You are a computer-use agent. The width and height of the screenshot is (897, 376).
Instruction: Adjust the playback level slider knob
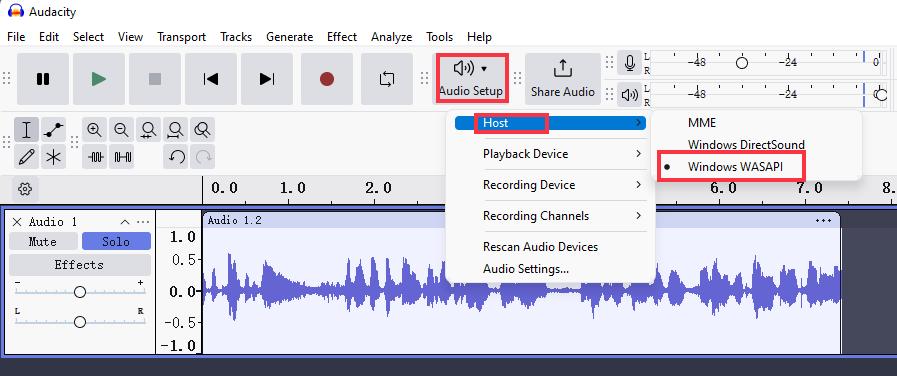tap(881, 95)
